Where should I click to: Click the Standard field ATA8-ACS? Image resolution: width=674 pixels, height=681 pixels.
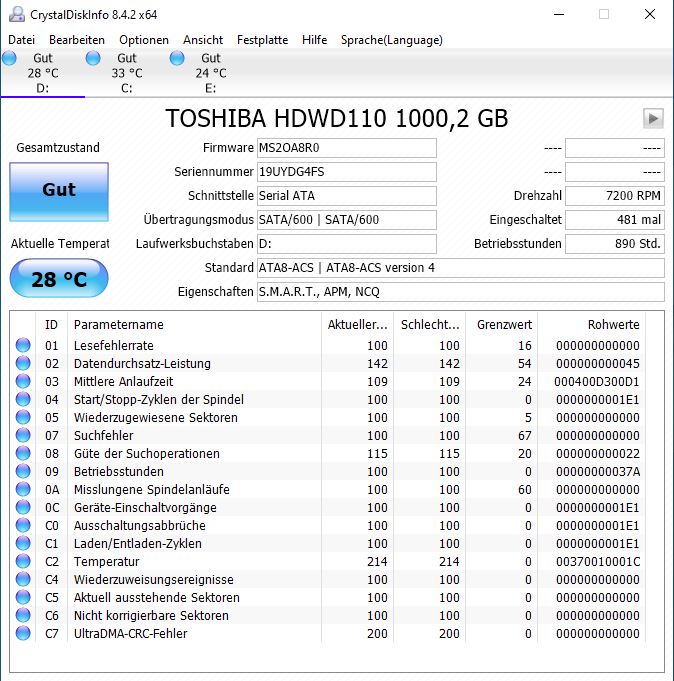[461, 268]
